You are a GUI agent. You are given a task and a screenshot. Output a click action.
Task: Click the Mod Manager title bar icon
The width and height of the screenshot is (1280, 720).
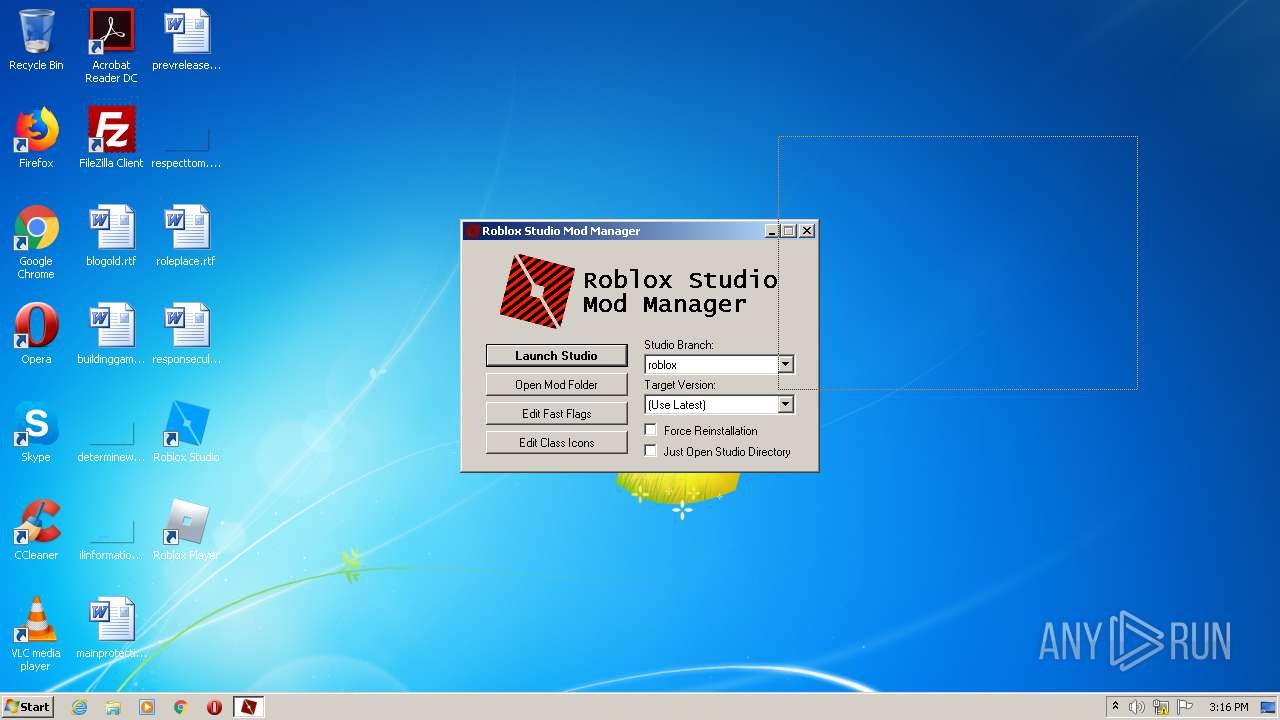(x=473, y=231)
